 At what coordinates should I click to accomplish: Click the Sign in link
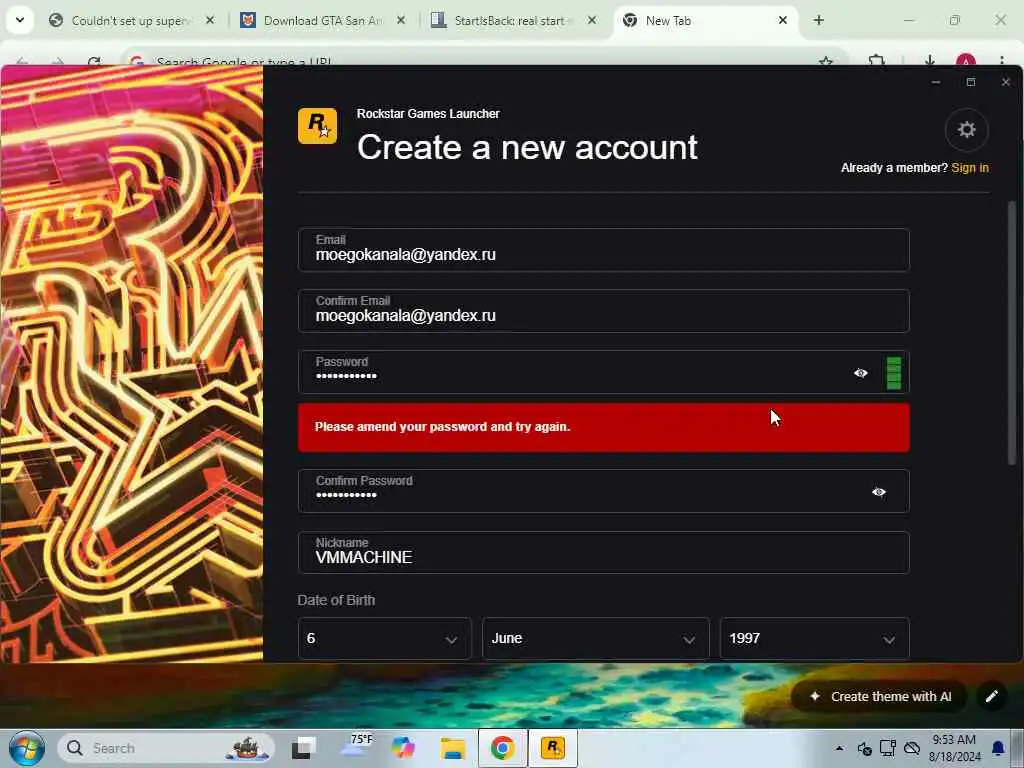click(970, 168)
